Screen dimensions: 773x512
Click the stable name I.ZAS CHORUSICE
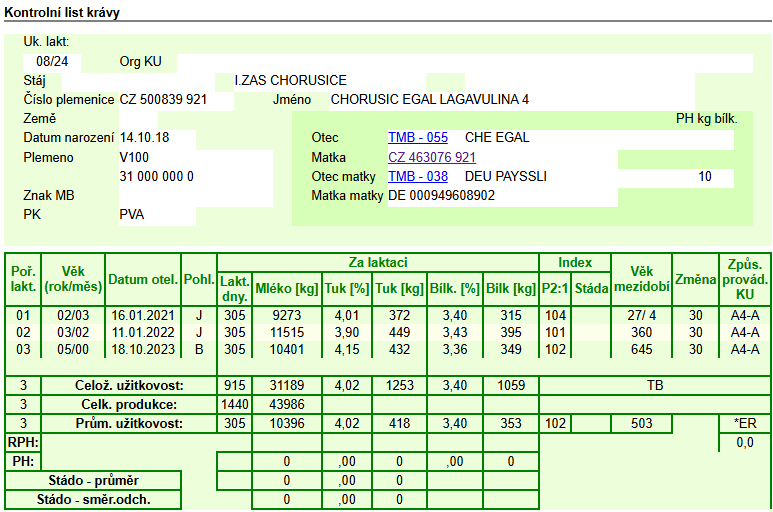click(x=290, y=80)
